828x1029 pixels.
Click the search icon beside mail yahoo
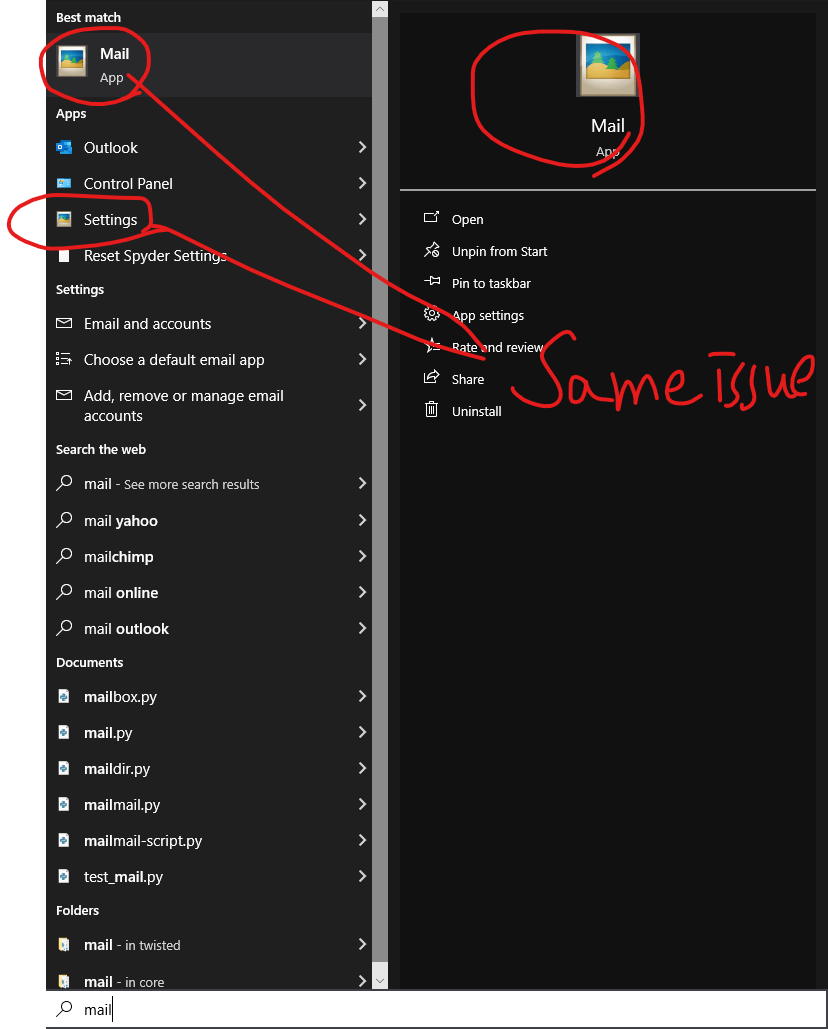click(x=64, y=520)
